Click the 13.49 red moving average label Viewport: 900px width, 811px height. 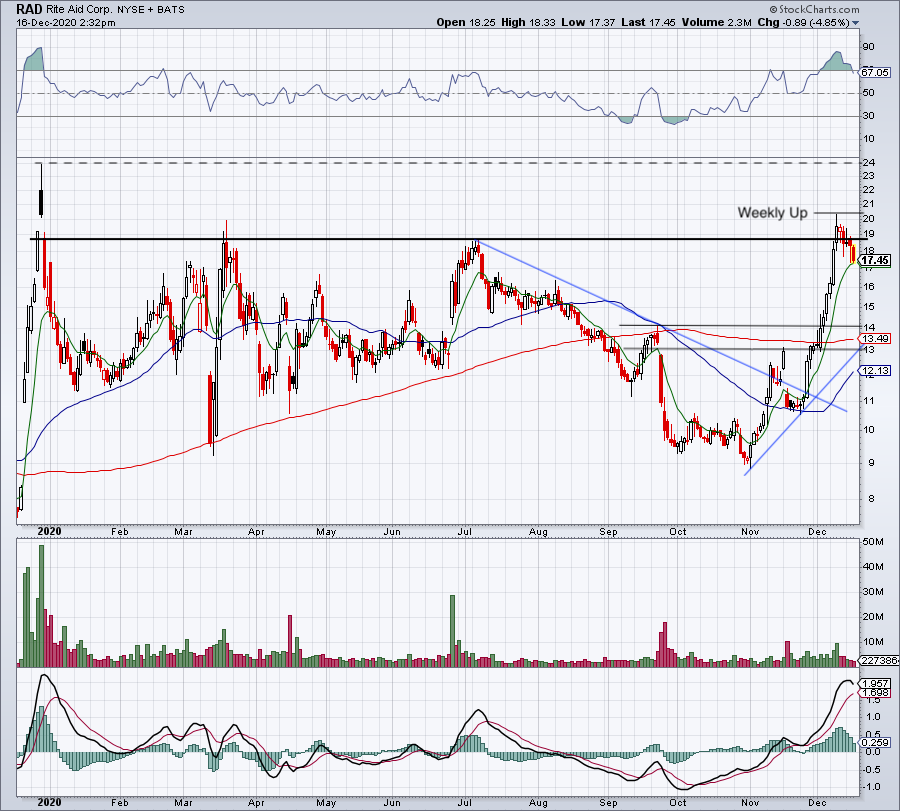875,338
